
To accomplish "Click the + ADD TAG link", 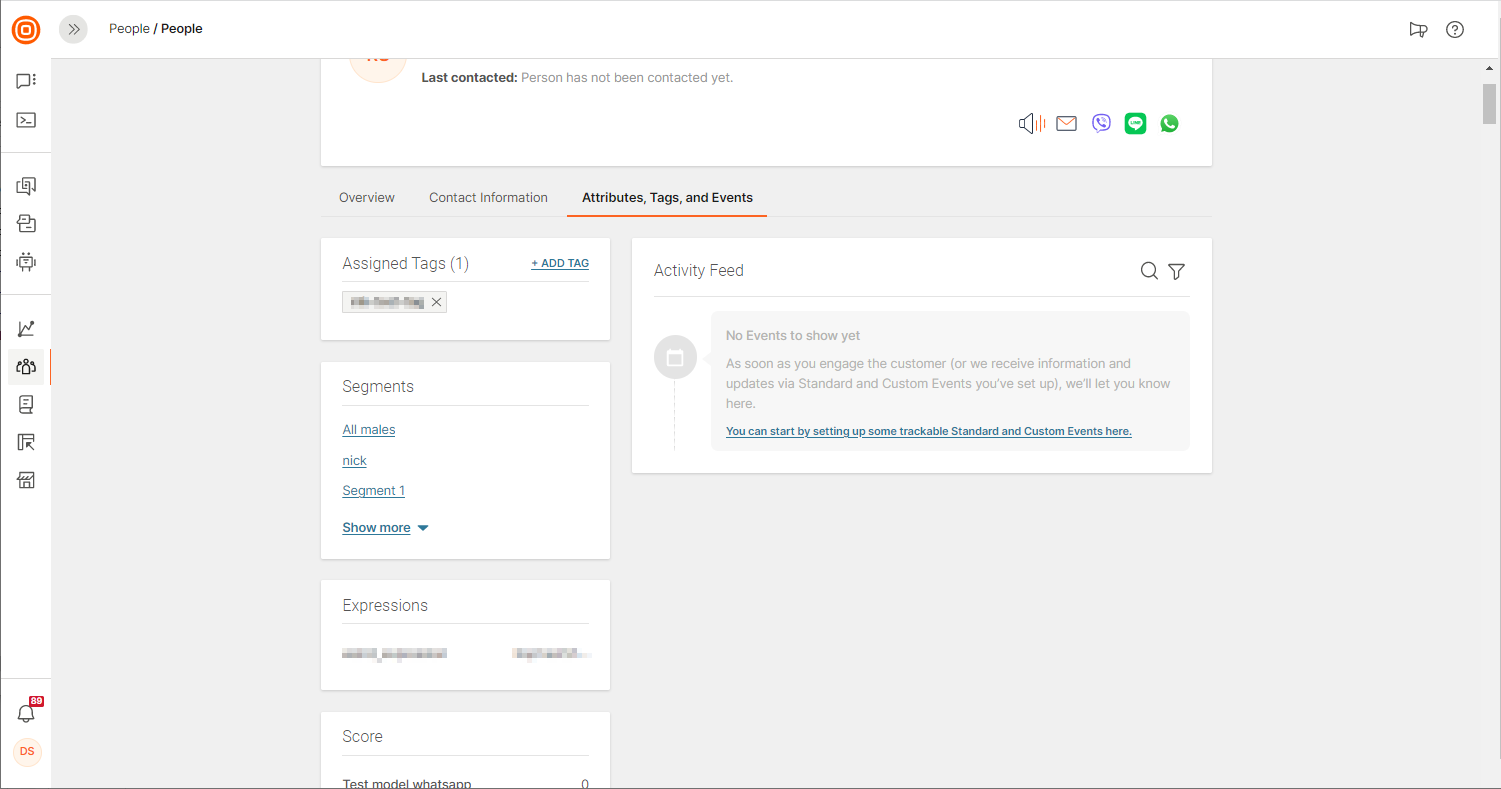I will (560, 264).
